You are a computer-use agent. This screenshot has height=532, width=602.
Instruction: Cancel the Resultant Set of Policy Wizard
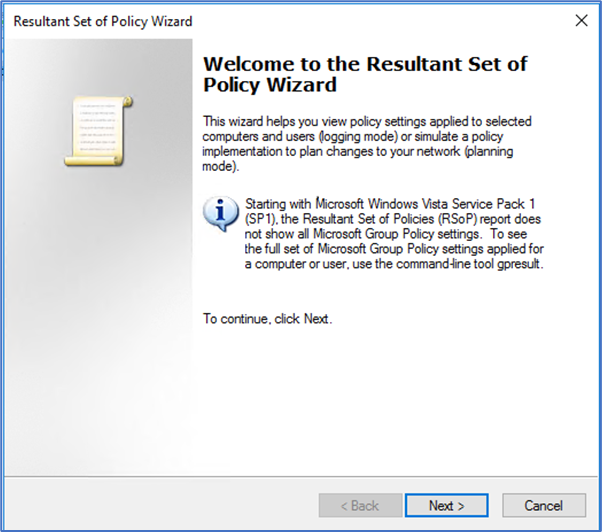click(x=543, y=506)
